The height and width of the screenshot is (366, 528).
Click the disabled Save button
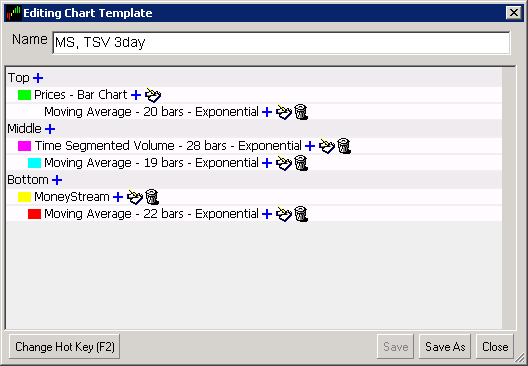point(395,347)
